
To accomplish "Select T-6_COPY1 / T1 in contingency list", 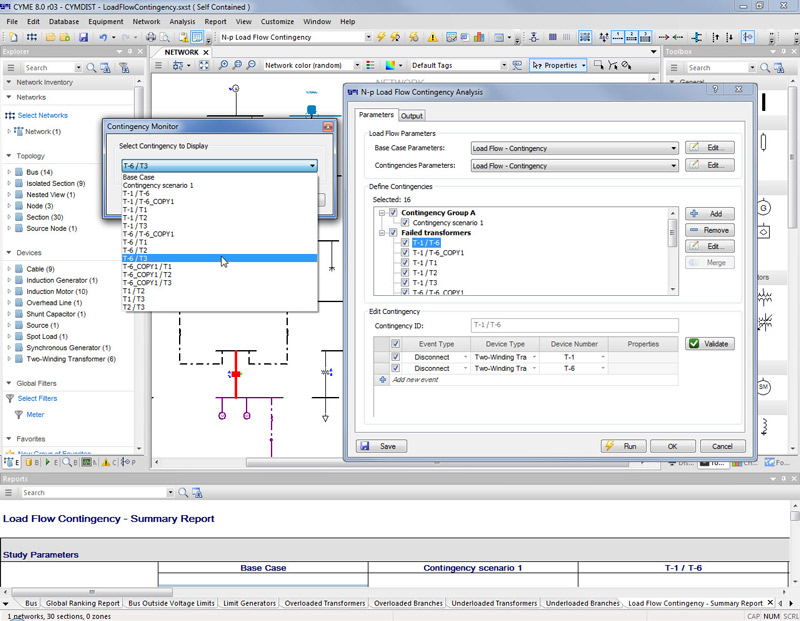I will (147, 267).
